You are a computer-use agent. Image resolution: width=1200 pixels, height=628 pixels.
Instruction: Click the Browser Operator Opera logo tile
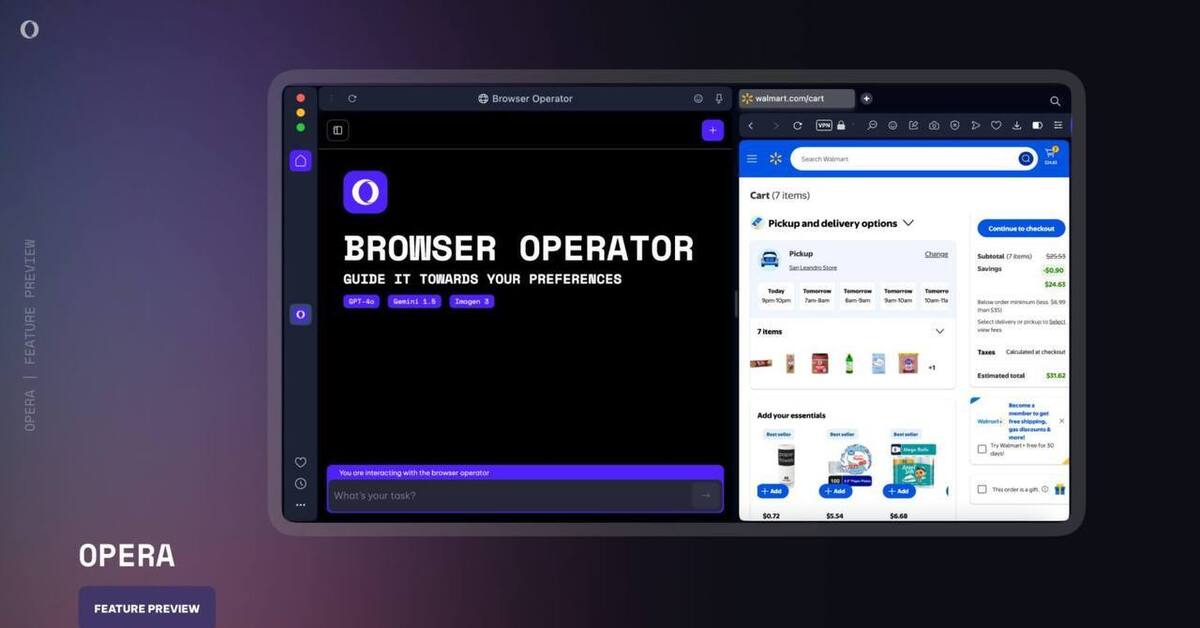tap(365, 192)
